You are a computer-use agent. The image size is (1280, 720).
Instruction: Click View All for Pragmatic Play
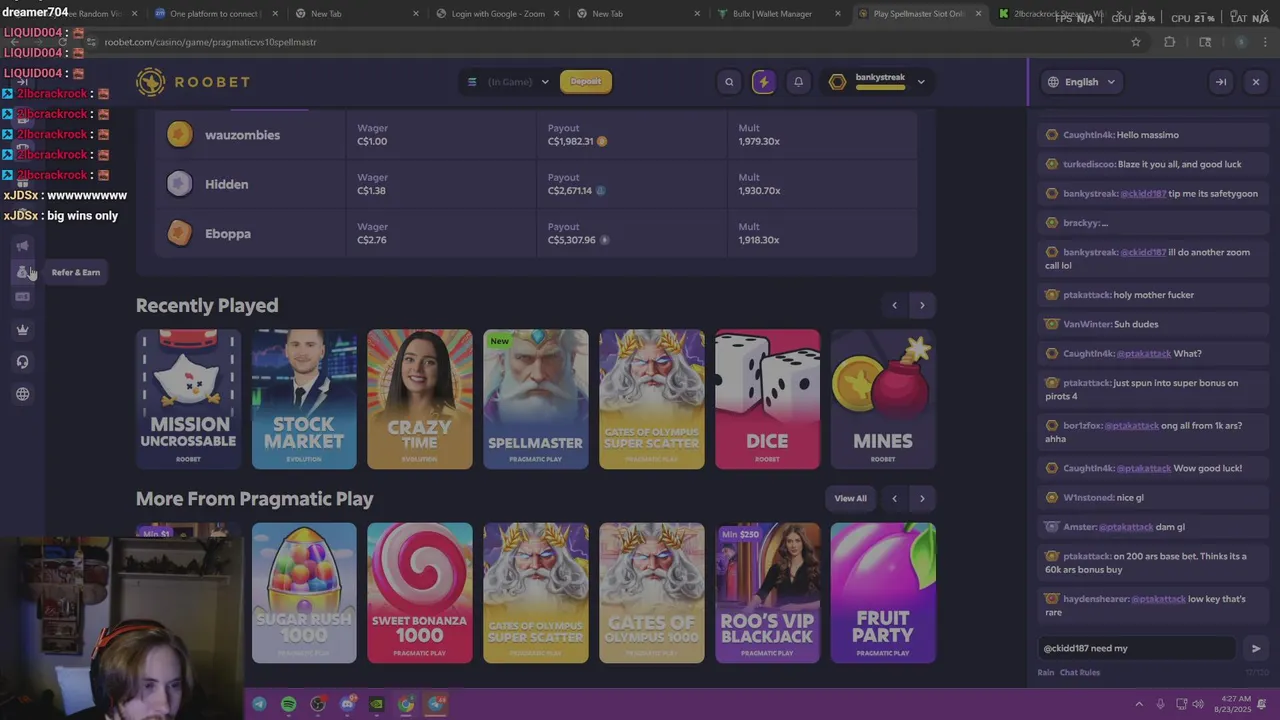coord(851,498)
